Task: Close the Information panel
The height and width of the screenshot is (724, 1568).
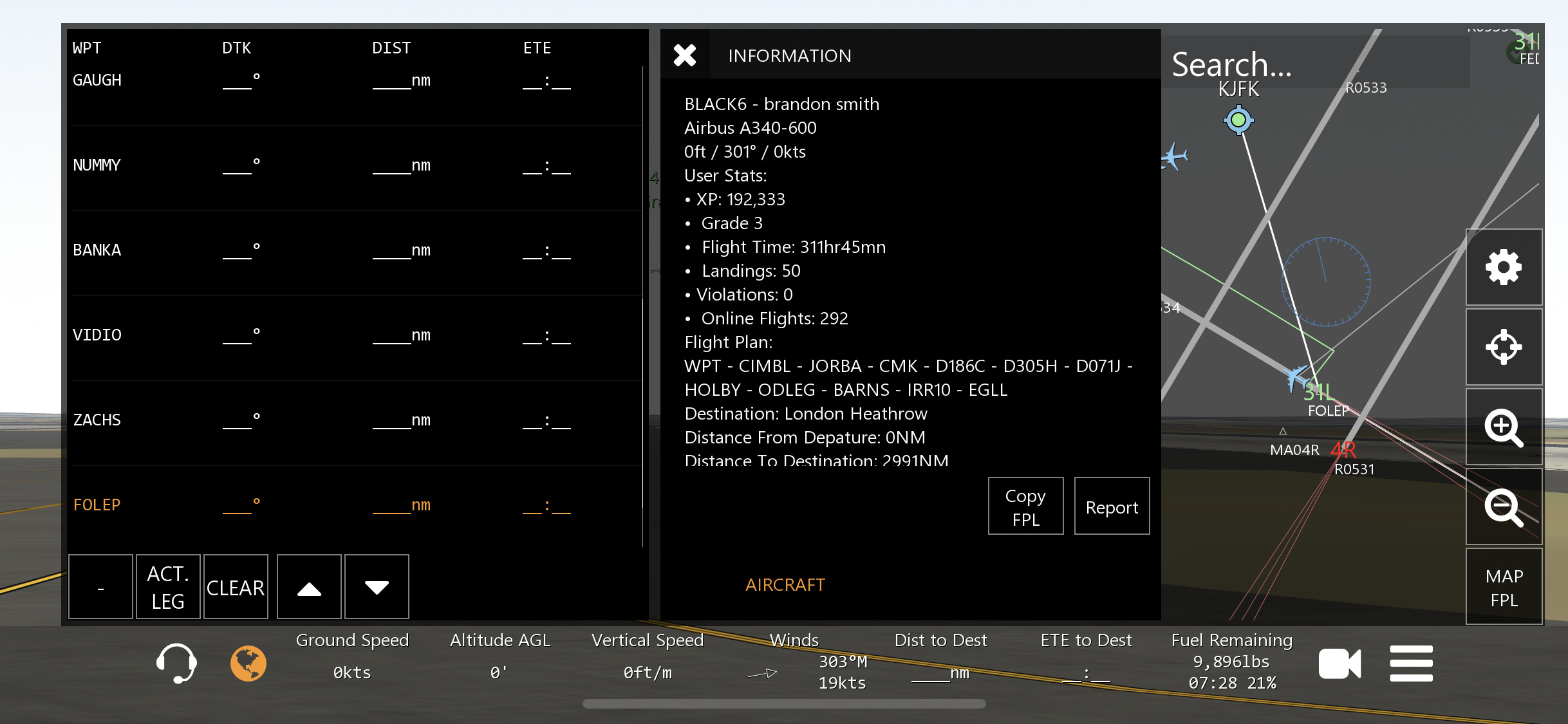Action: [x=685, y=55]
